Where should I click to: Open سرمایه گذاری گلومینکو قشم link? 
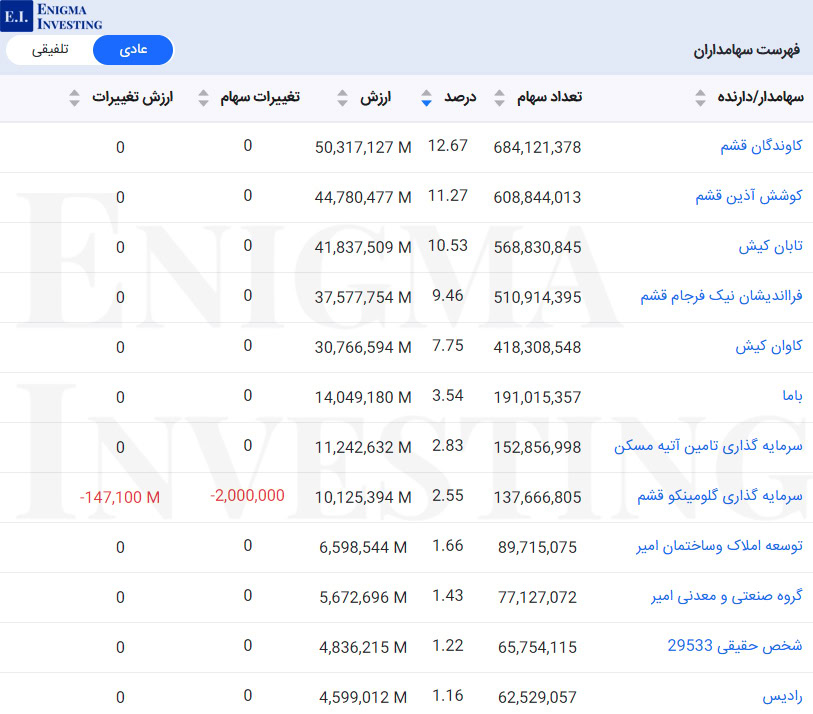pos(719,497)
